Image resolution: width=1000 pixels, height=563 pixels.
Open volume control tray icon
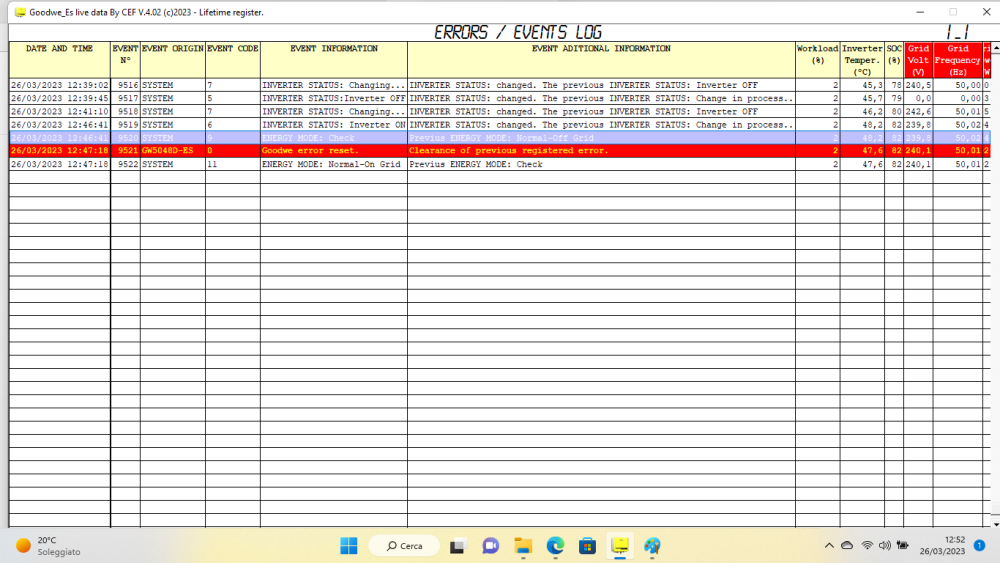(885, 546)
